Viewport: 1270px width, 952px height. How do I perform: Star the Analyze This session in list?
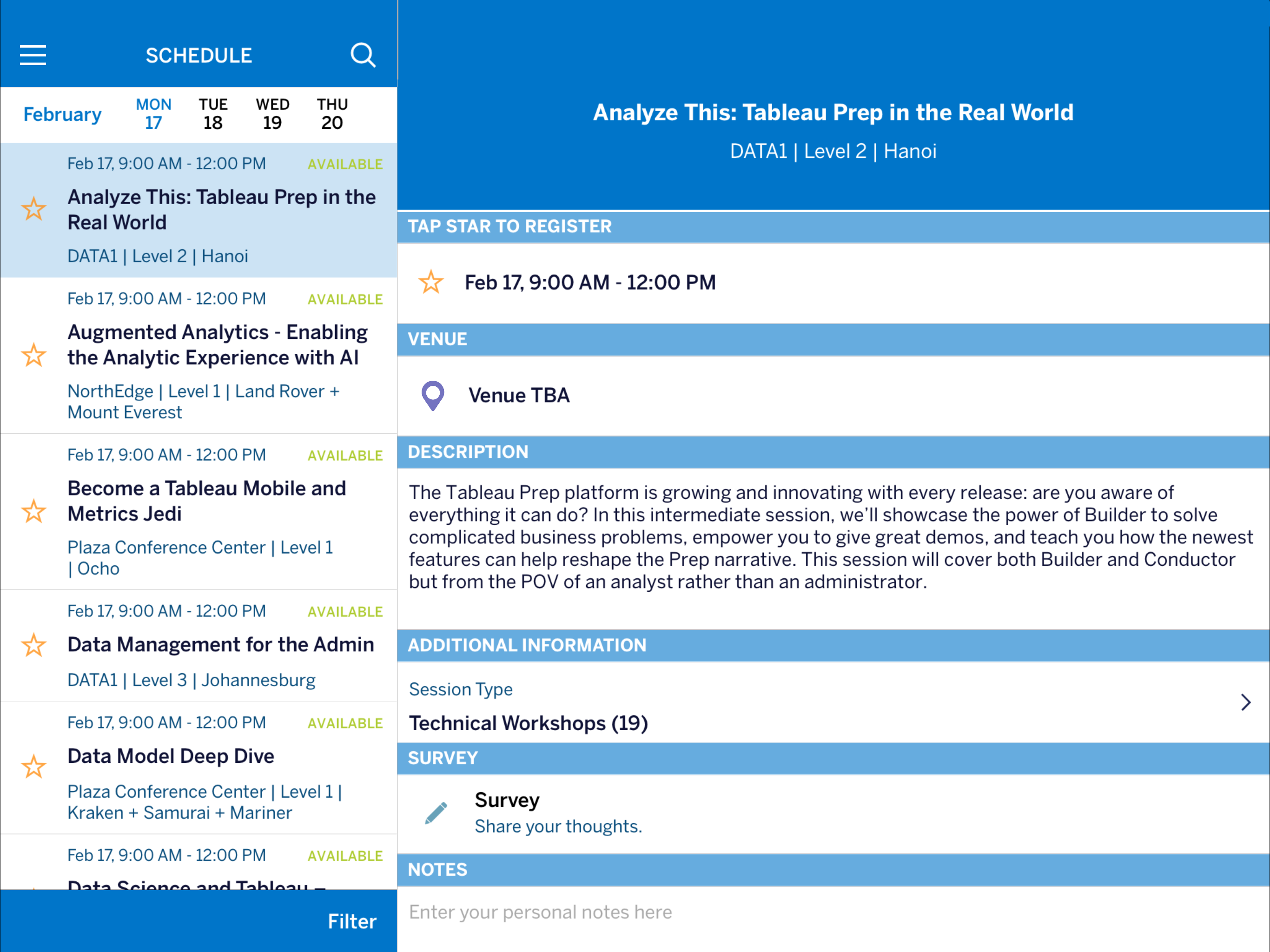click(34, 209)
